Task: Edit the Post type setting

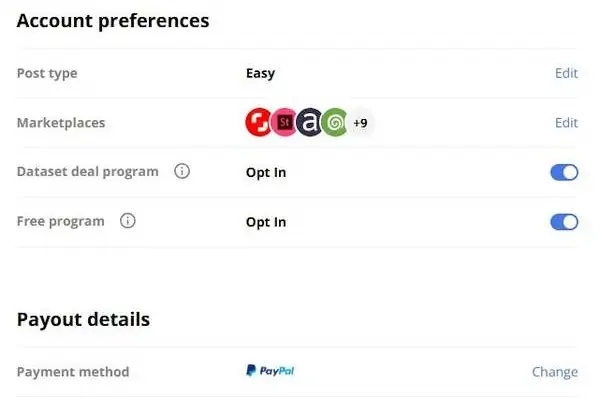Action: pyautogui.click(x=566, y=73)
